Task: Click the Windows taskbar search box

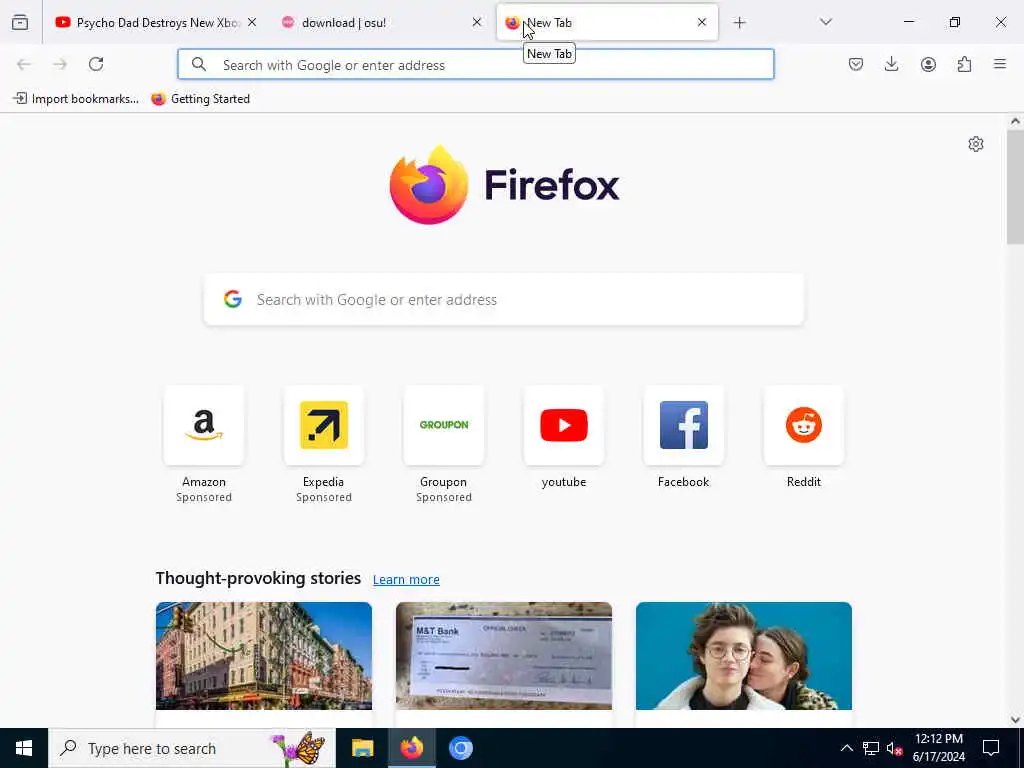Action: (192, 748)
